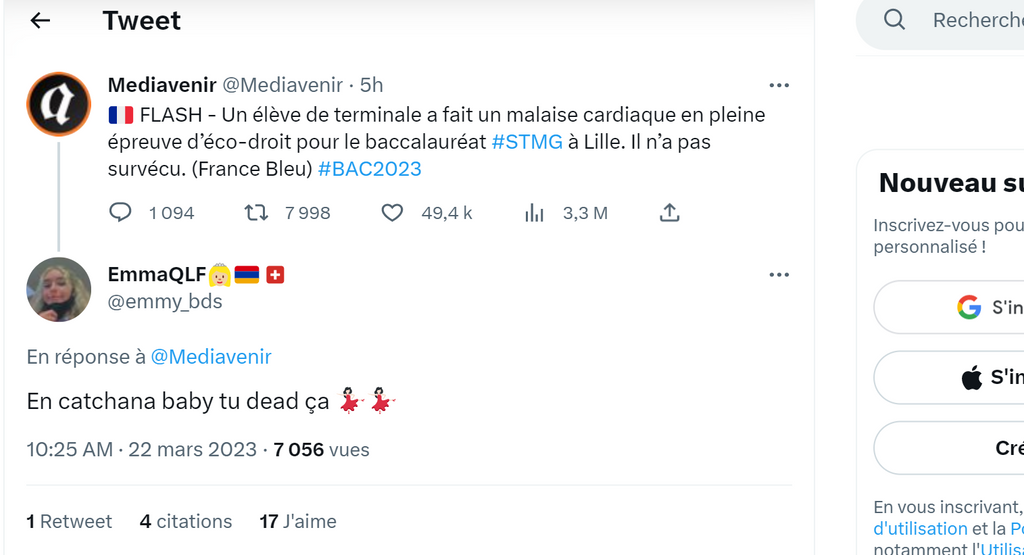
Task: Open Mediavenir profile avatar
Action: [x=59, y=104]
